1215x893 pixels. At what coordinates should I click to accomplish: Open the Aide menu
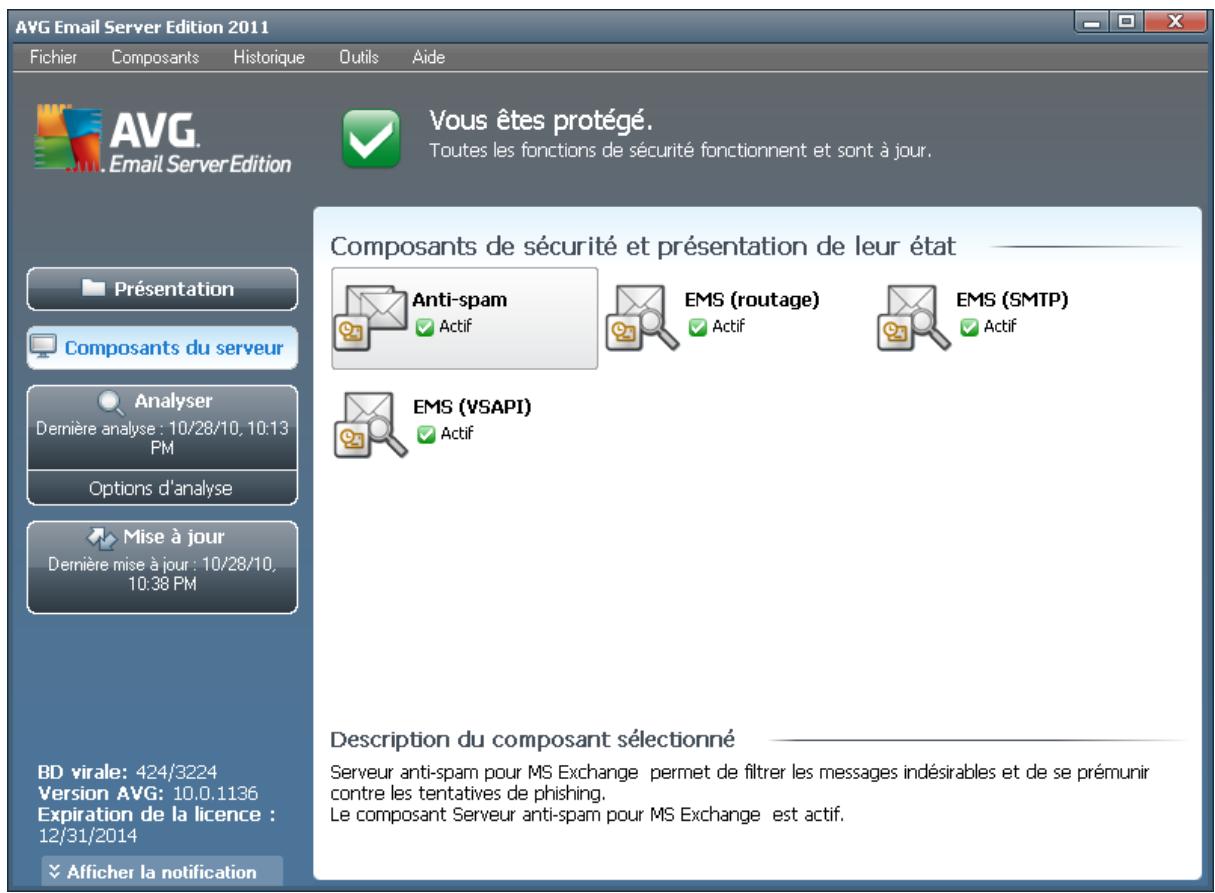pos(429,57)
